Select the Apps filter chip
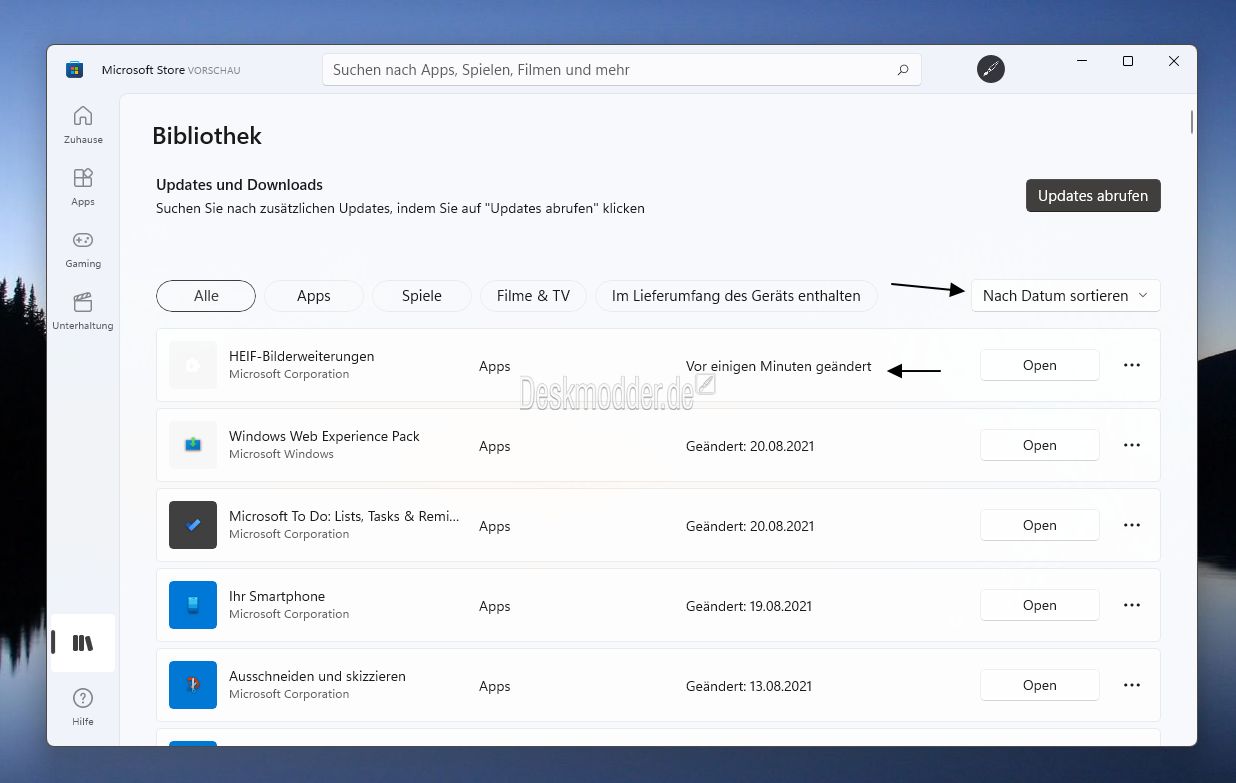This screenshot has width=1236, height=783. click(x=314, y=296)
